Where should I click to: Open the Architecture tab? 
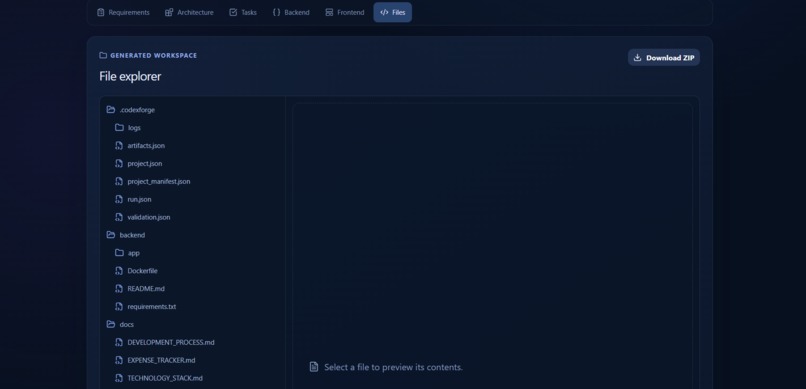(x=189, y=12)
